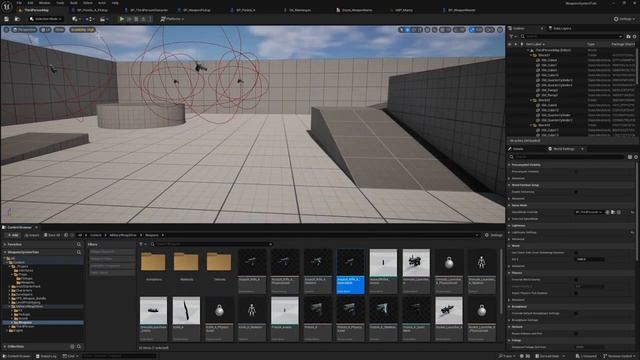Open the Lit view mode dropdown

point(45,30)
